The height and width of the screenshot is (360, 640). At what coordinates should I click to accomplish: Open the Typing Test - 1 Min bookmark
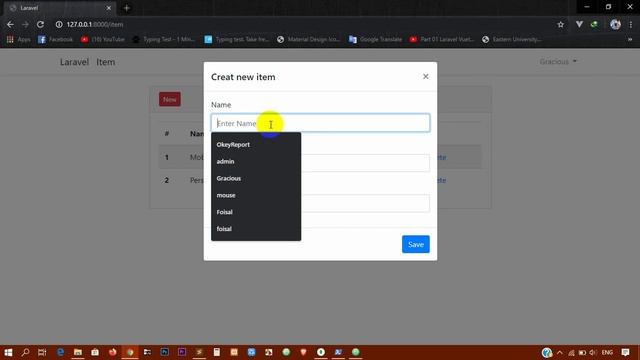[x=164, y=39]
